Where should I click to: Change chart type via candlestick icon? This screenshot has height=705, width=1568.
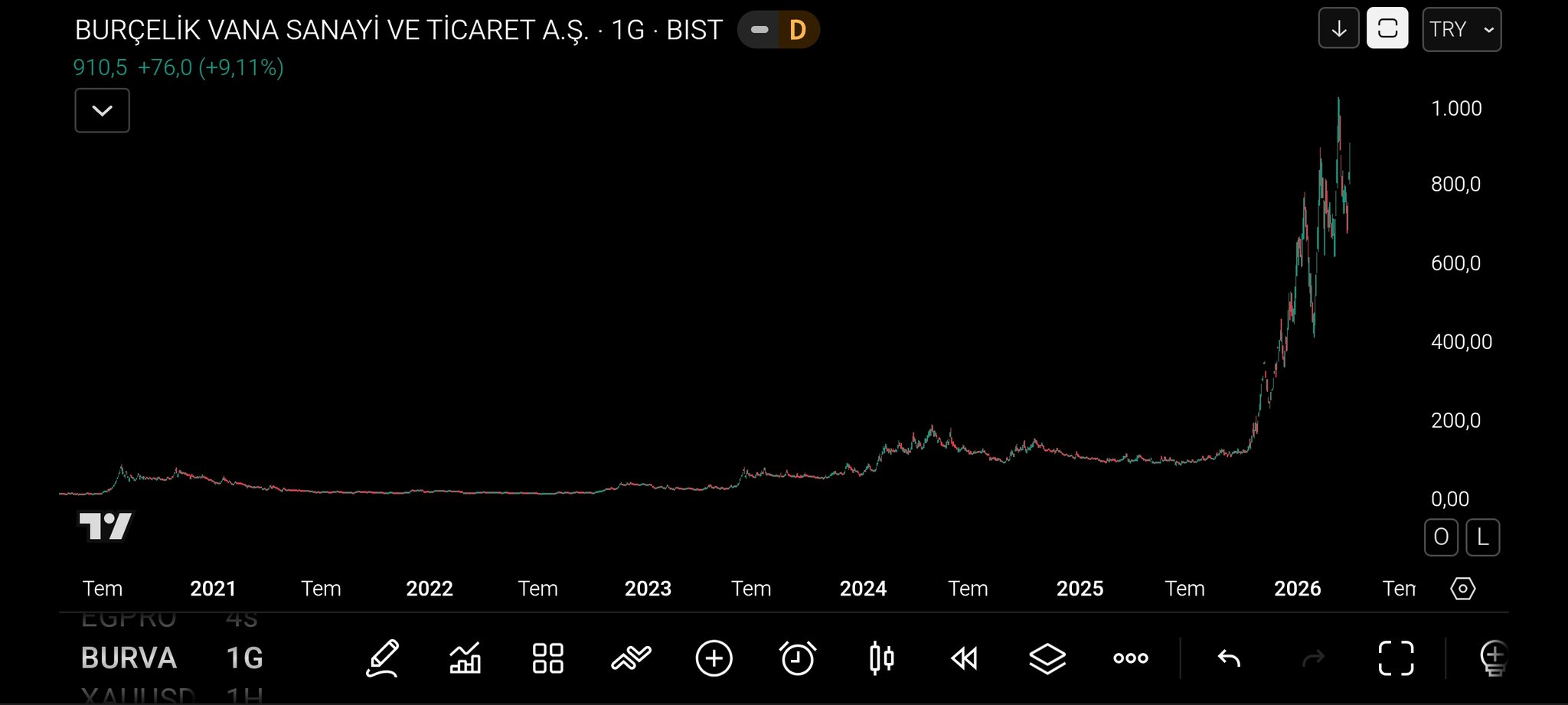(x=881, y=658)
